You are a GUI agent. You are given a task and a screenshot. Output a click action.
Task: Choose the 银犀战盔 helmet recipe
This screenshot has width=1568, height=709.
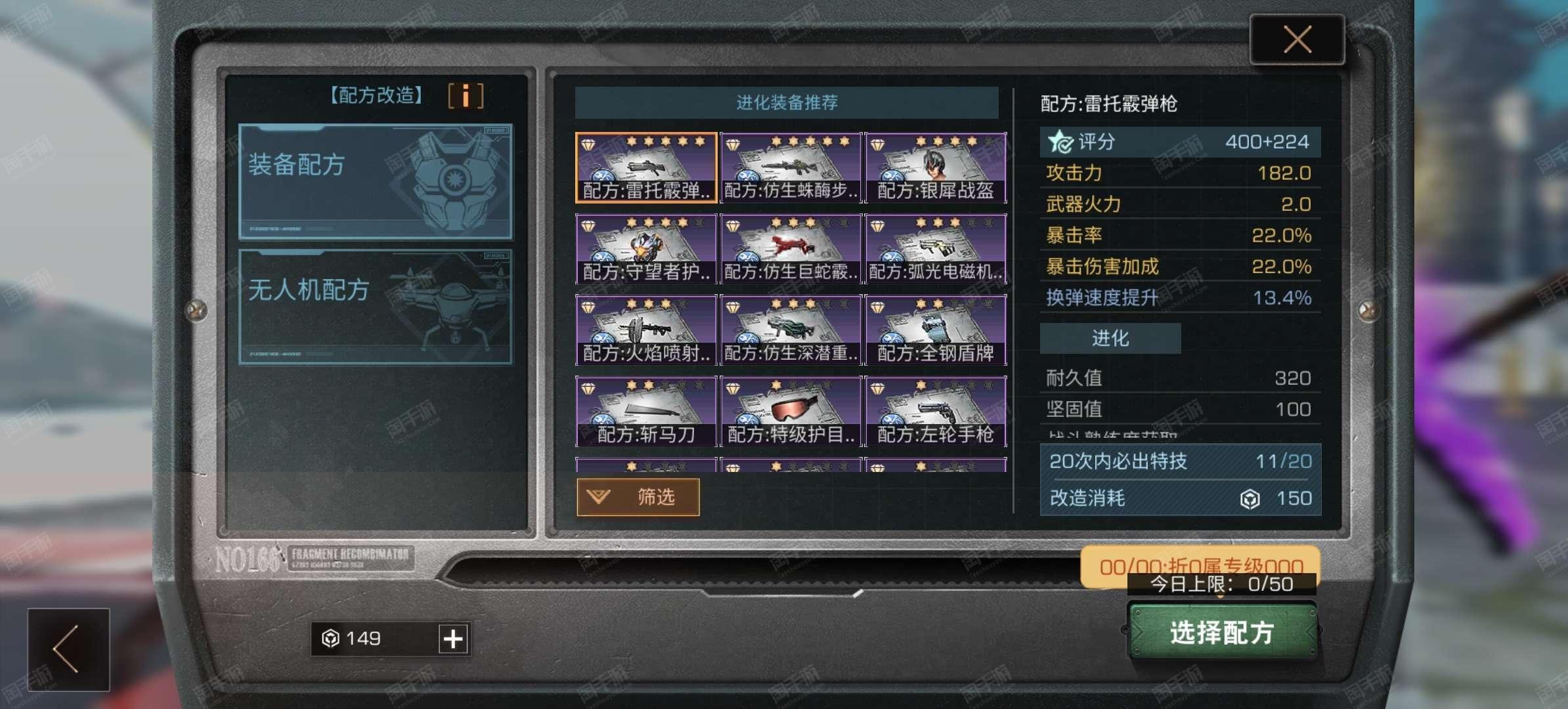click(936, 167)
